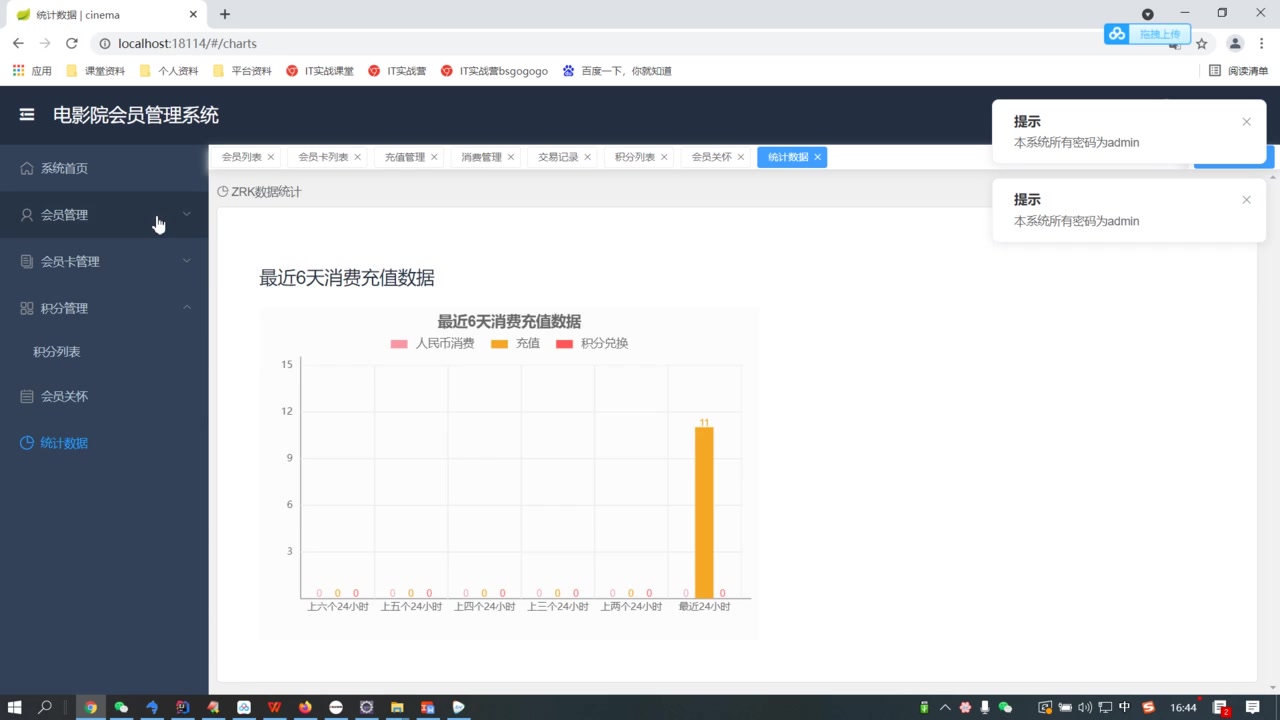The height and width of the screenshot is (720, 1280).
Task: Open Firefox from the taskbar
Action: [305, 707]
